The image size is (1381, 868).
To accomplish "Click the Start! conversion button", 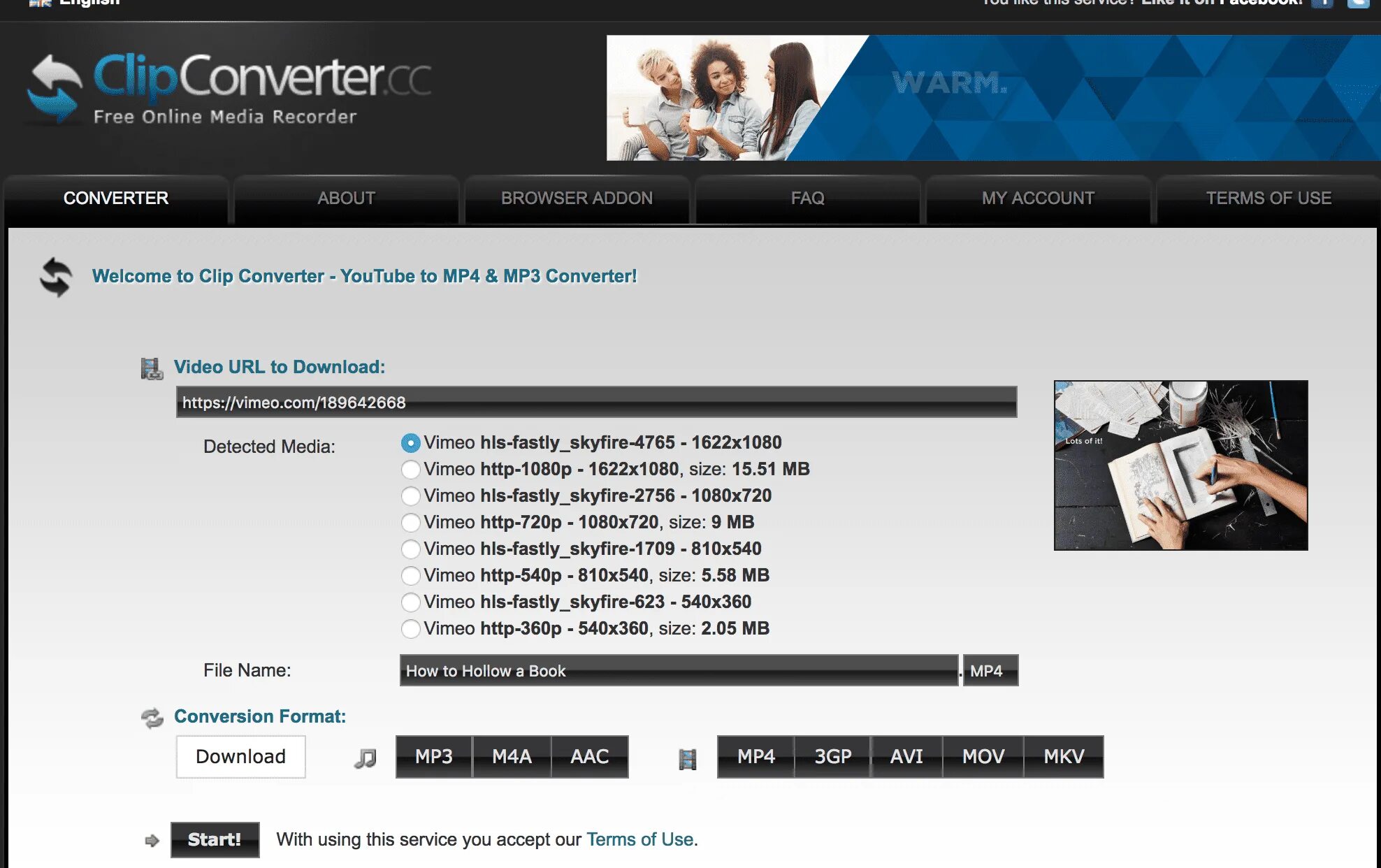I will [x=213, y=839].
